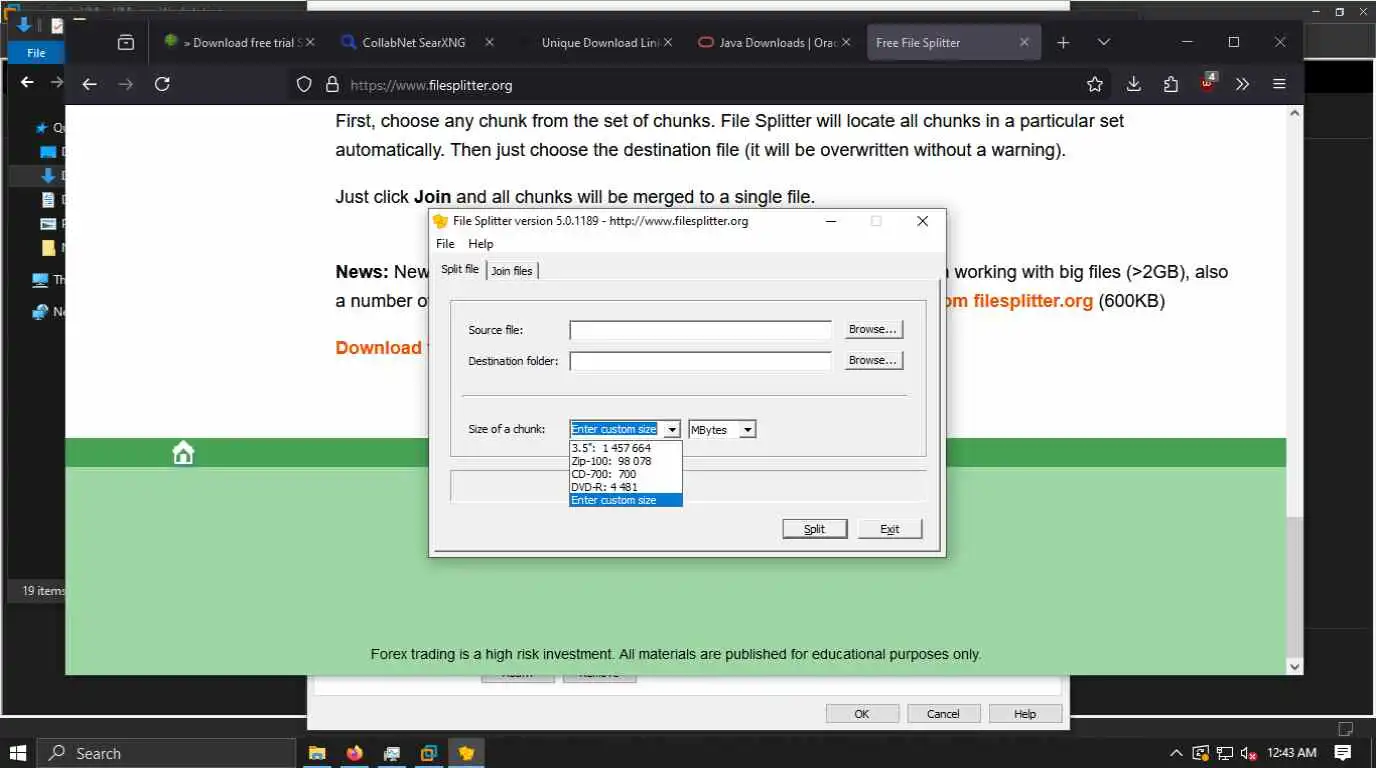Open the filesplitter.org orange link

pyautogui.click(x=1020, y=300)
